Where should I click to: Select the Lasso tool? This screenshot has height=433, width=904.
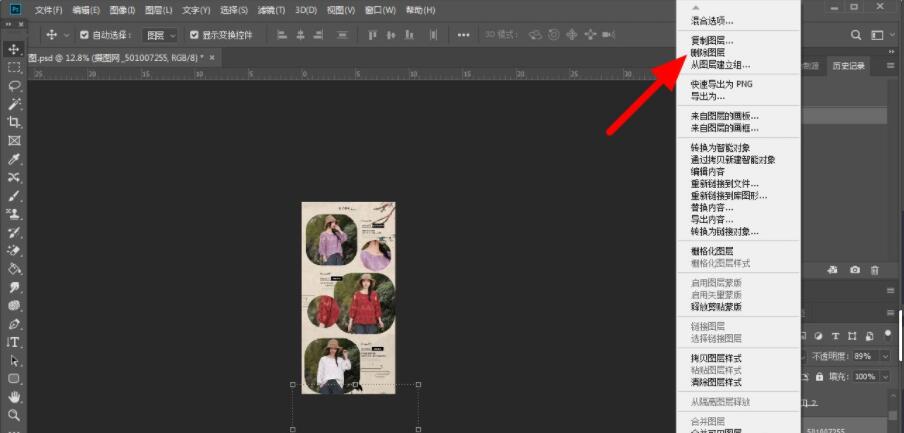(x=14, y=86)
